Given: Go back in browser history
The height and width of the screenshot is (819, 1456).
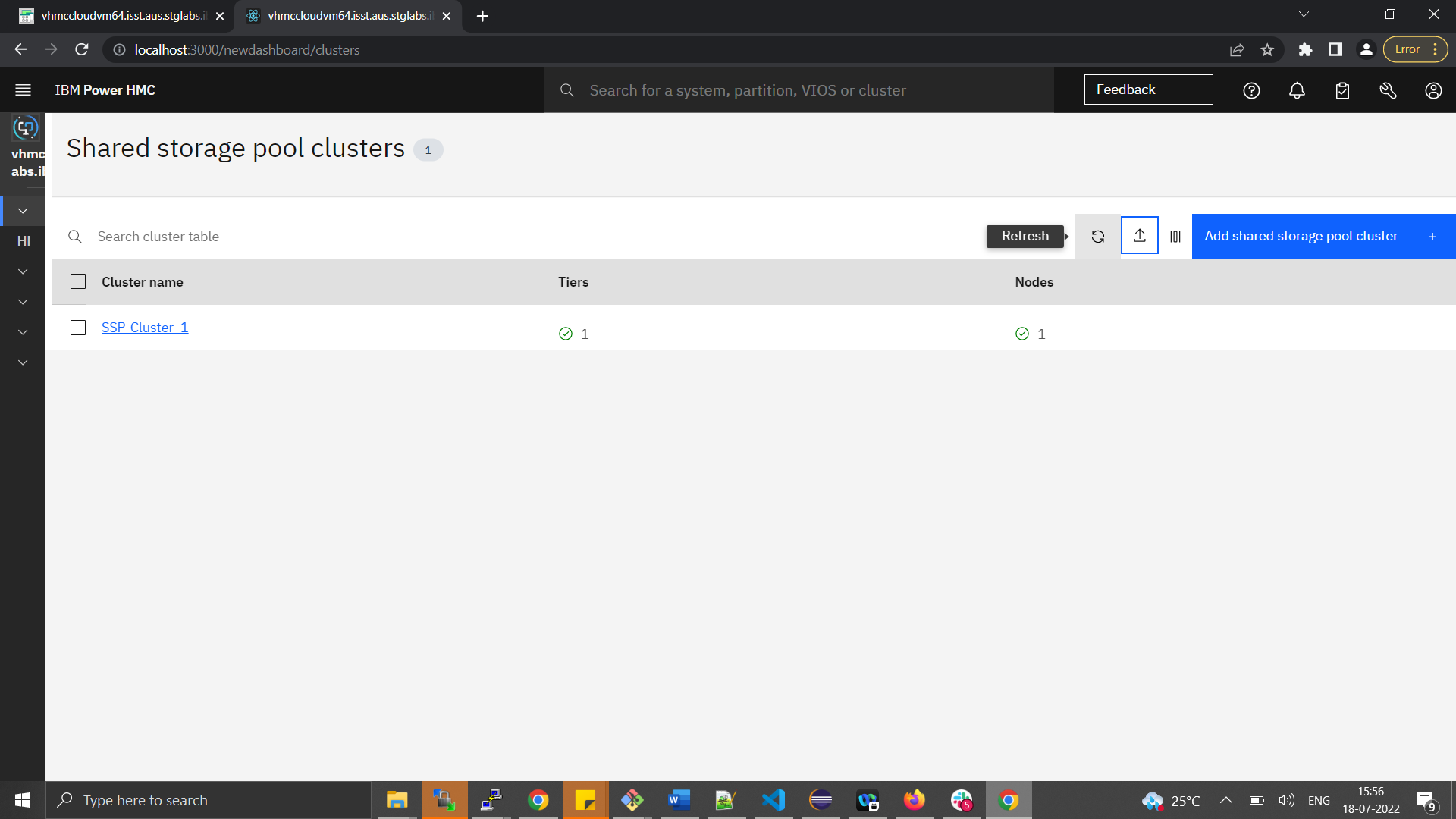Looking at the screenshot, I should point(20,49).
